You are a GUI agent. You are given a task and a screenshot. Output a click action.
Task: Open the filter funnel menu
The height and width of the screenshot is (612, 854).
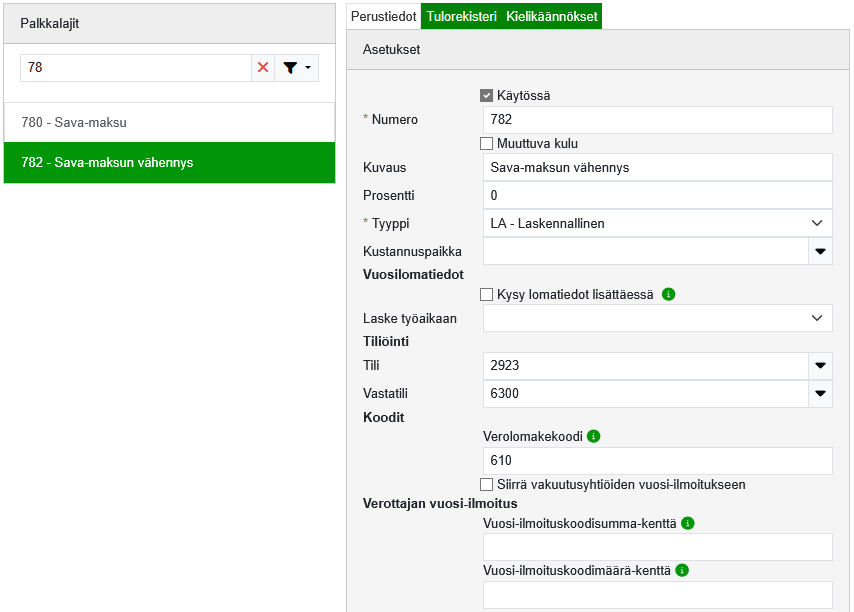(x=297, y=68)
